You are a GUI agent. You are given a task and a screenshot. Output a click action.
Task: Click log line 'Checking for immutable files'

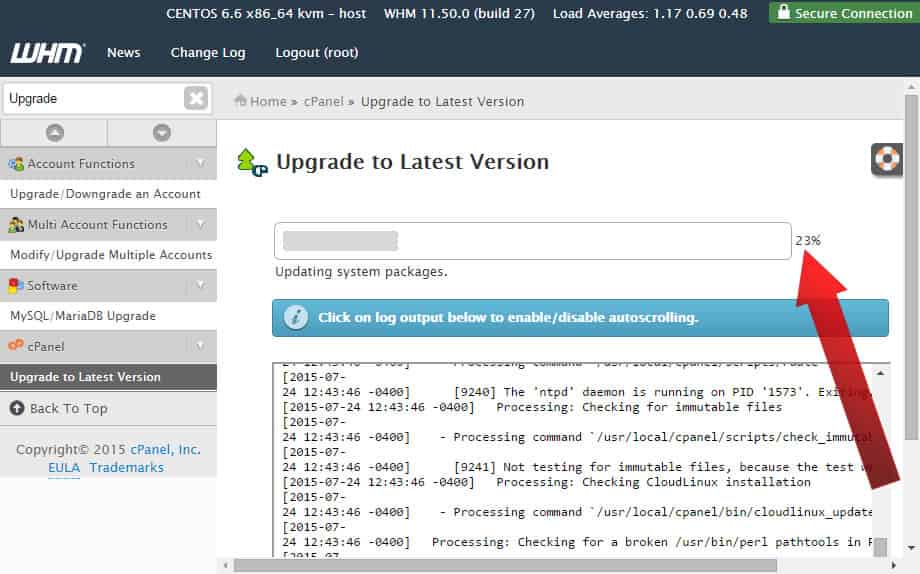coord(682,407)
